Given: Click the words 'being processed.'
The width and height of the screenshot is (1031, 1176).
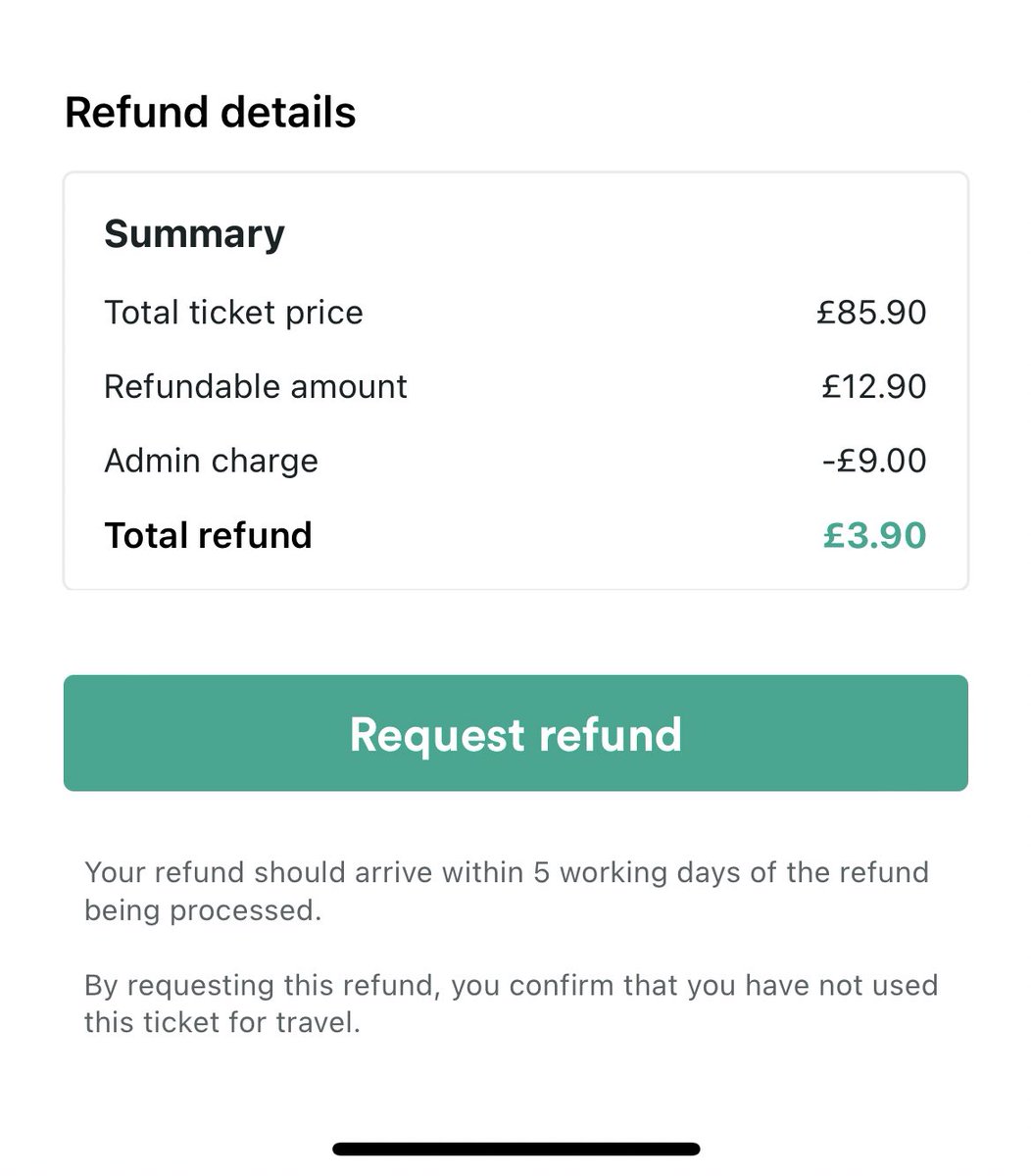Looking at the screenshot, I should 203,910.
